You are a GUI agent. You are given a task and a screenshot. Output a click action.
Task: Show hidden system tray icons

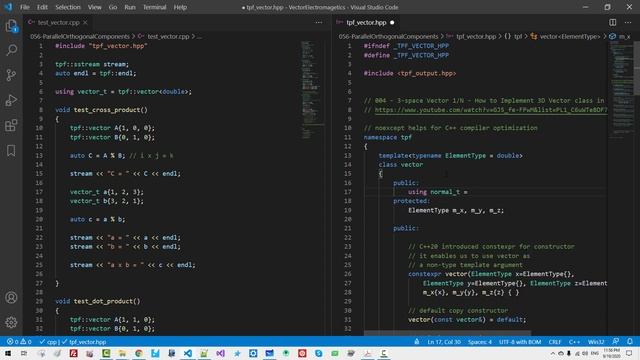553,353
